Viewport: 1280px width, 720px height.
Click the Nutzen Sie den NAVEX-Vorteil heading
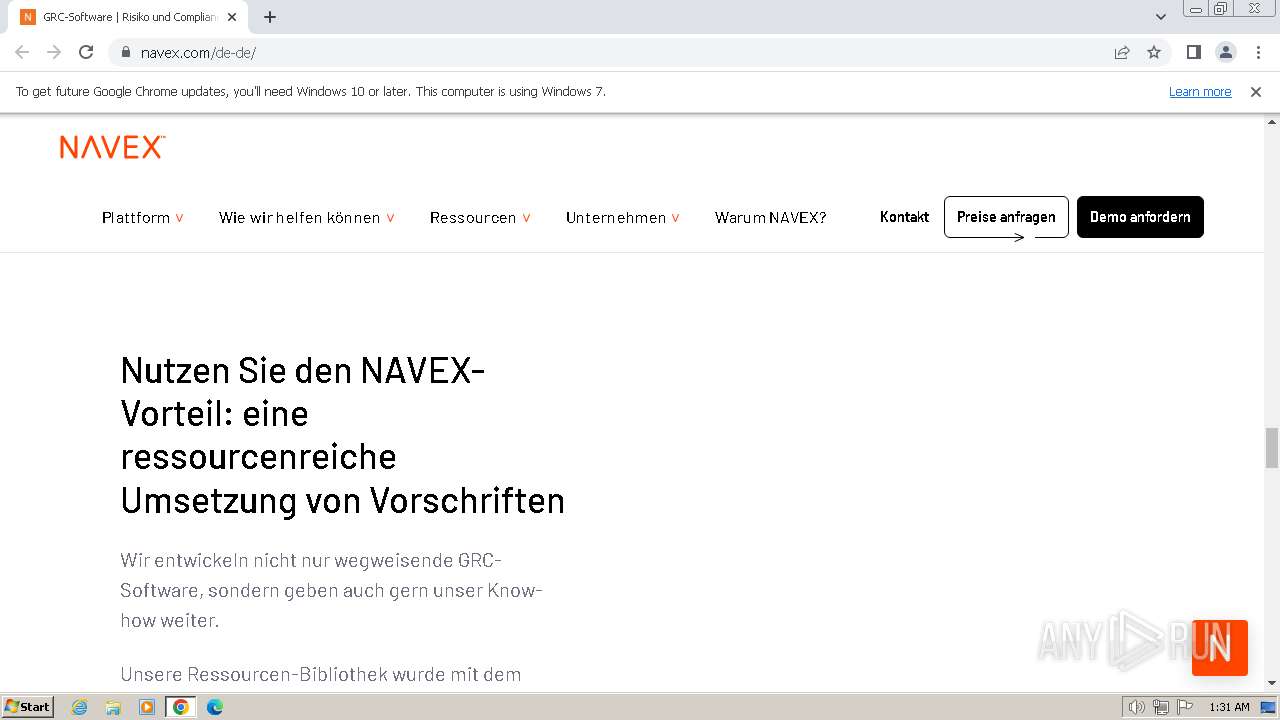click(x=343, y=435)
